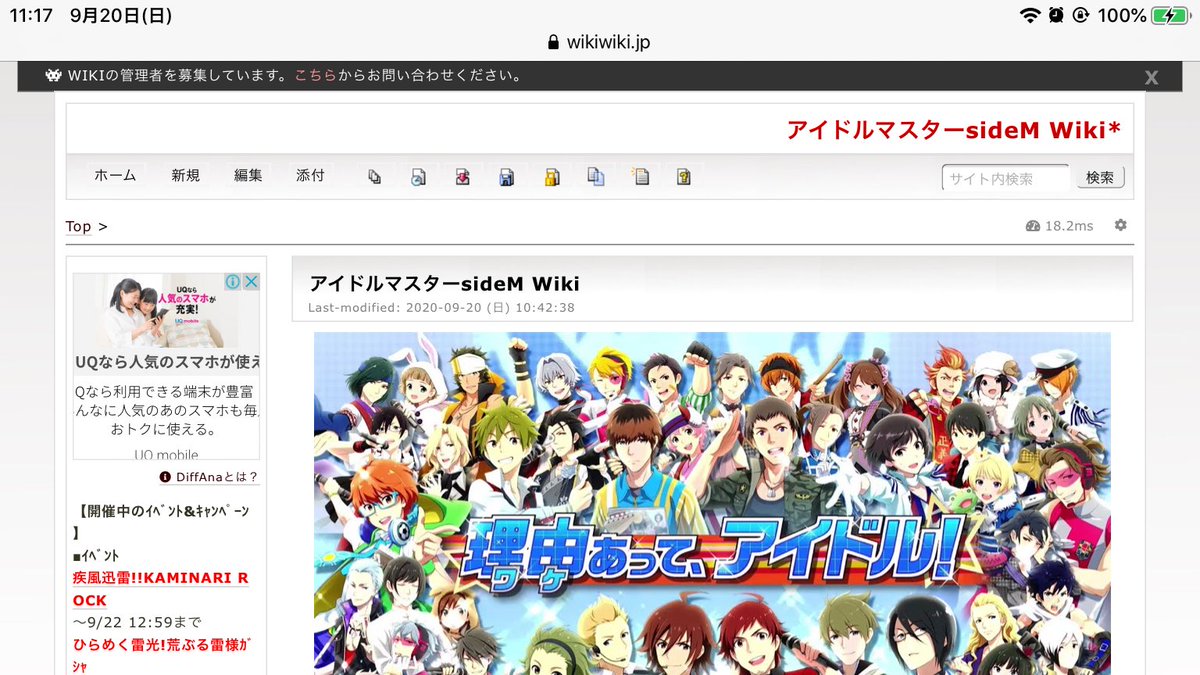Viewport: 1200px width, 675px height.
Task: Tap the padlock icon beside wikiwiki.jp
Action: (553, 42)
